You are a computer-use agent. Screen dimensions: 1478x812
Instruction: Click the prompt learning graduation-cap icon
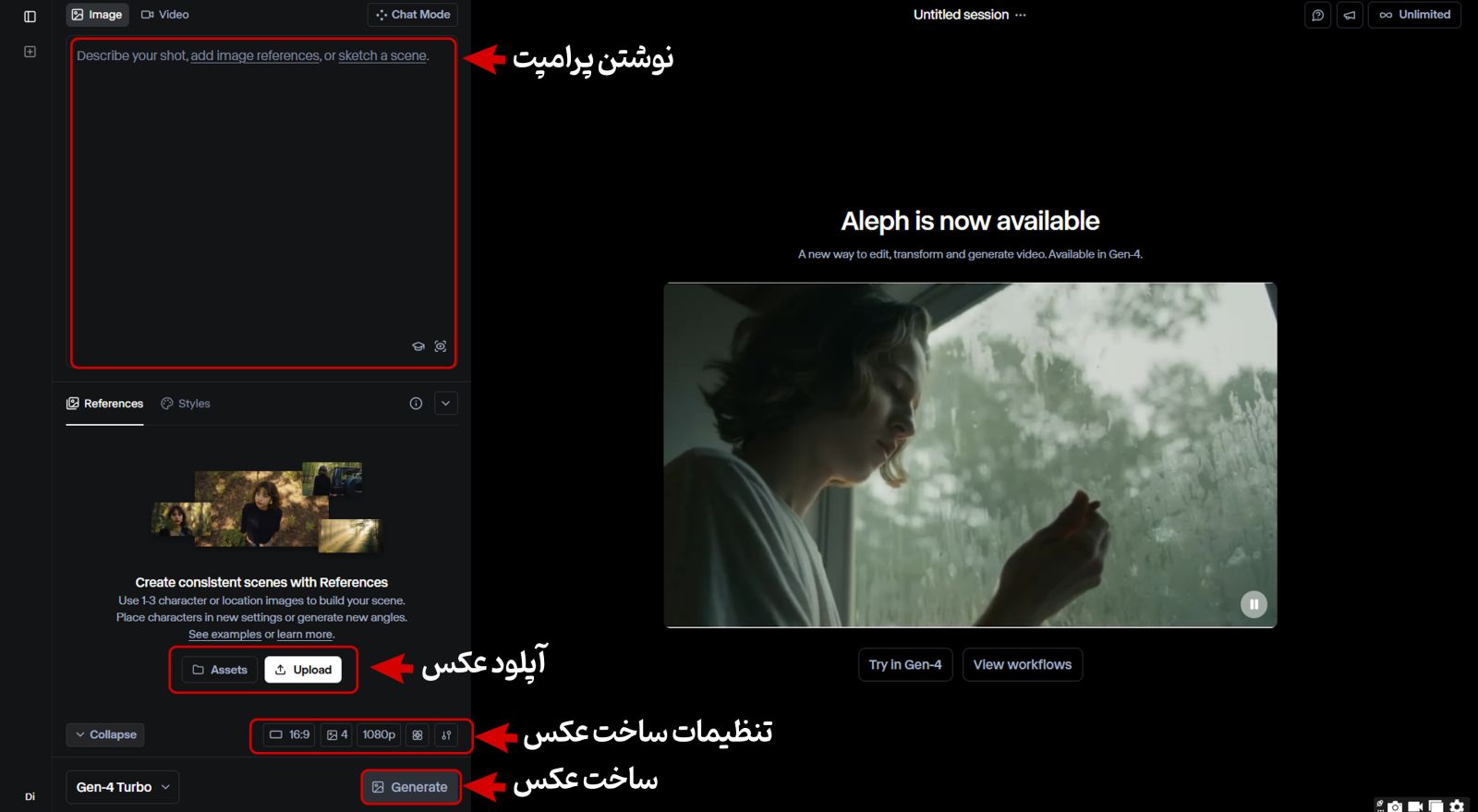[418, 346]
